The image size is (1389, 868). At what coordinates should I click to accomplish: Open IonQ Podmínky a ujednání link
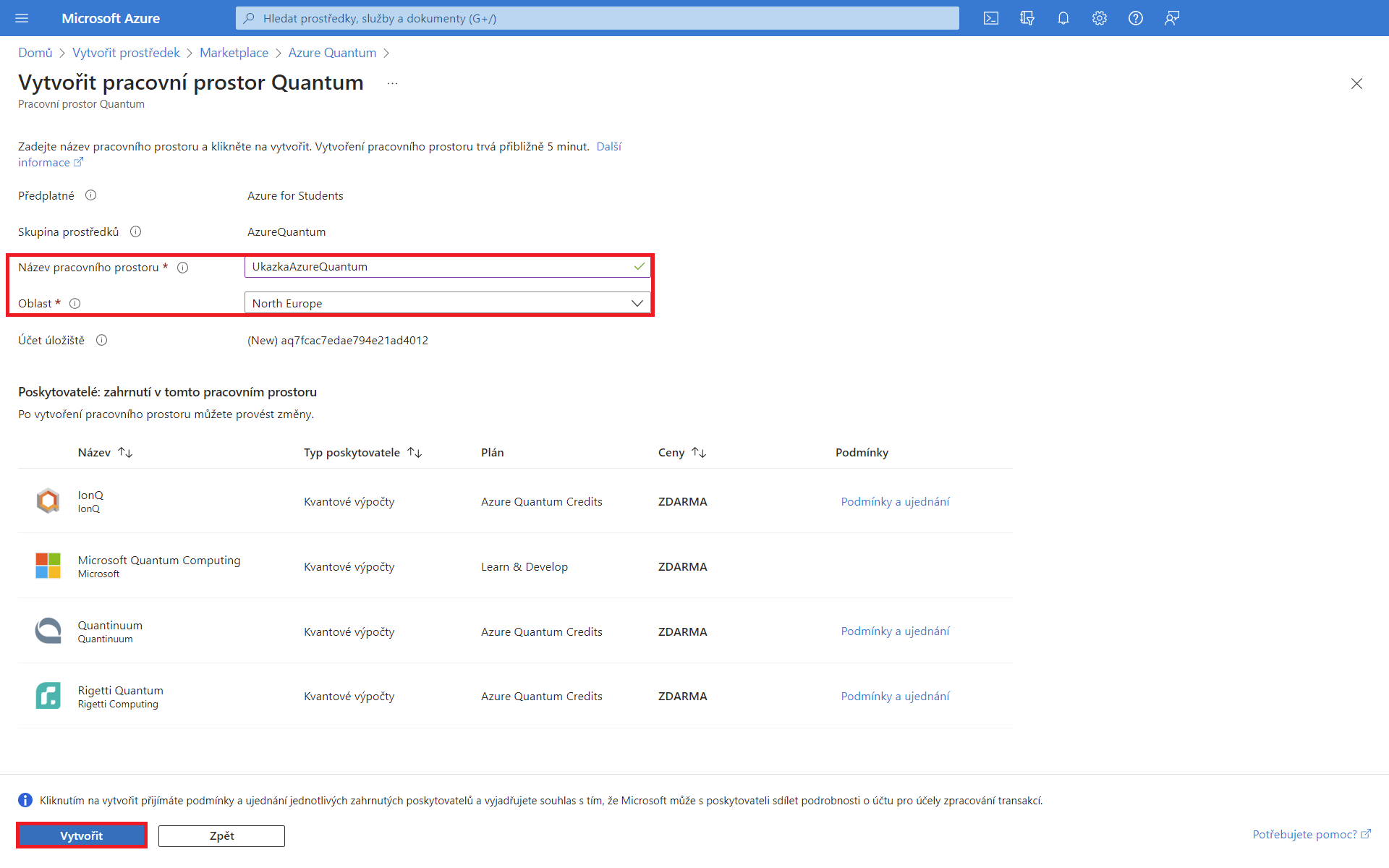895,502
